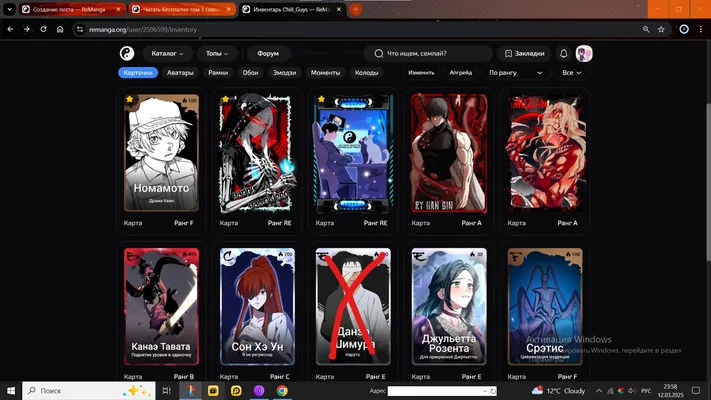Open the Джульетта Розента card

point(449,307)
